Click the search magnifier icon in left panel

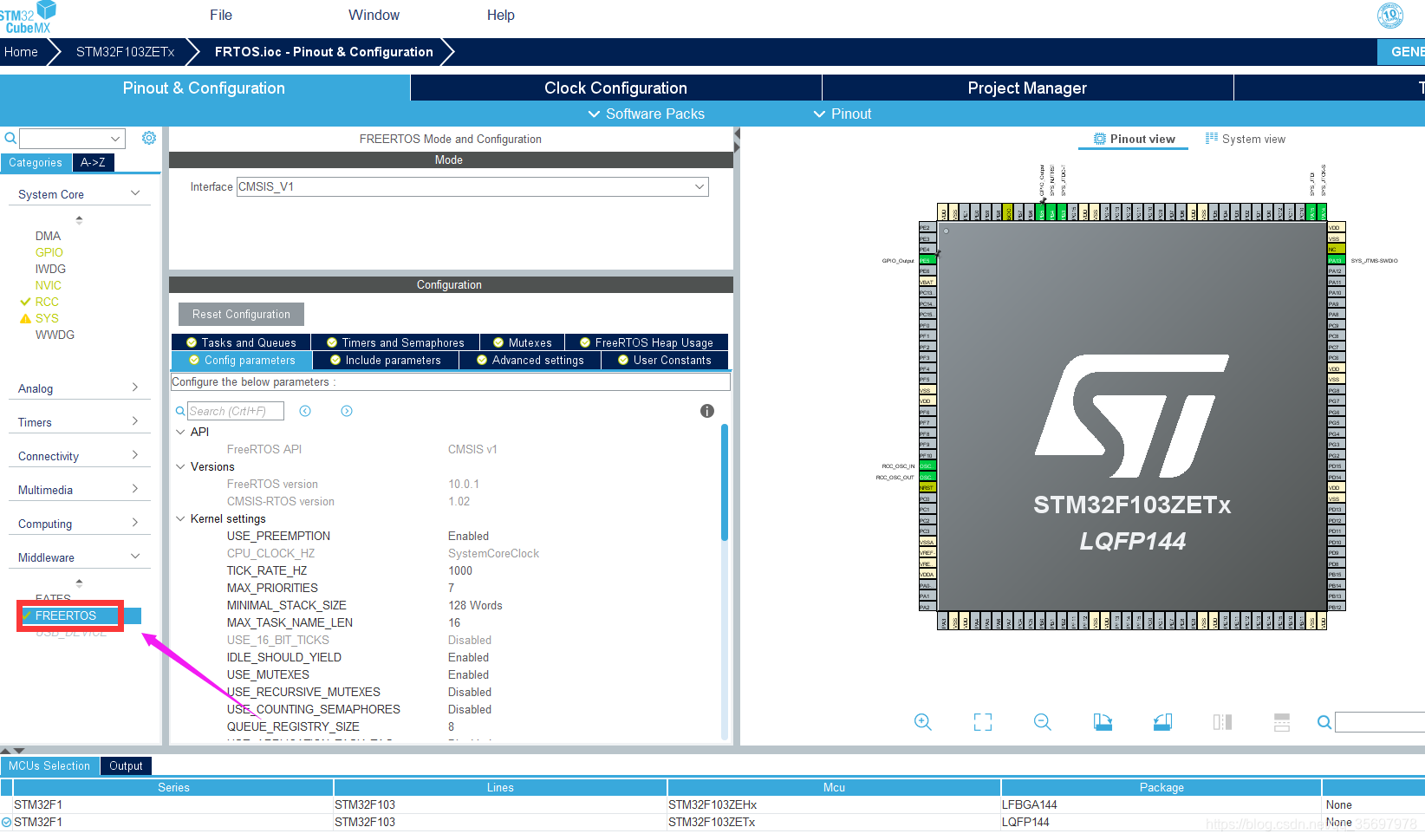(x=10, y=138)
